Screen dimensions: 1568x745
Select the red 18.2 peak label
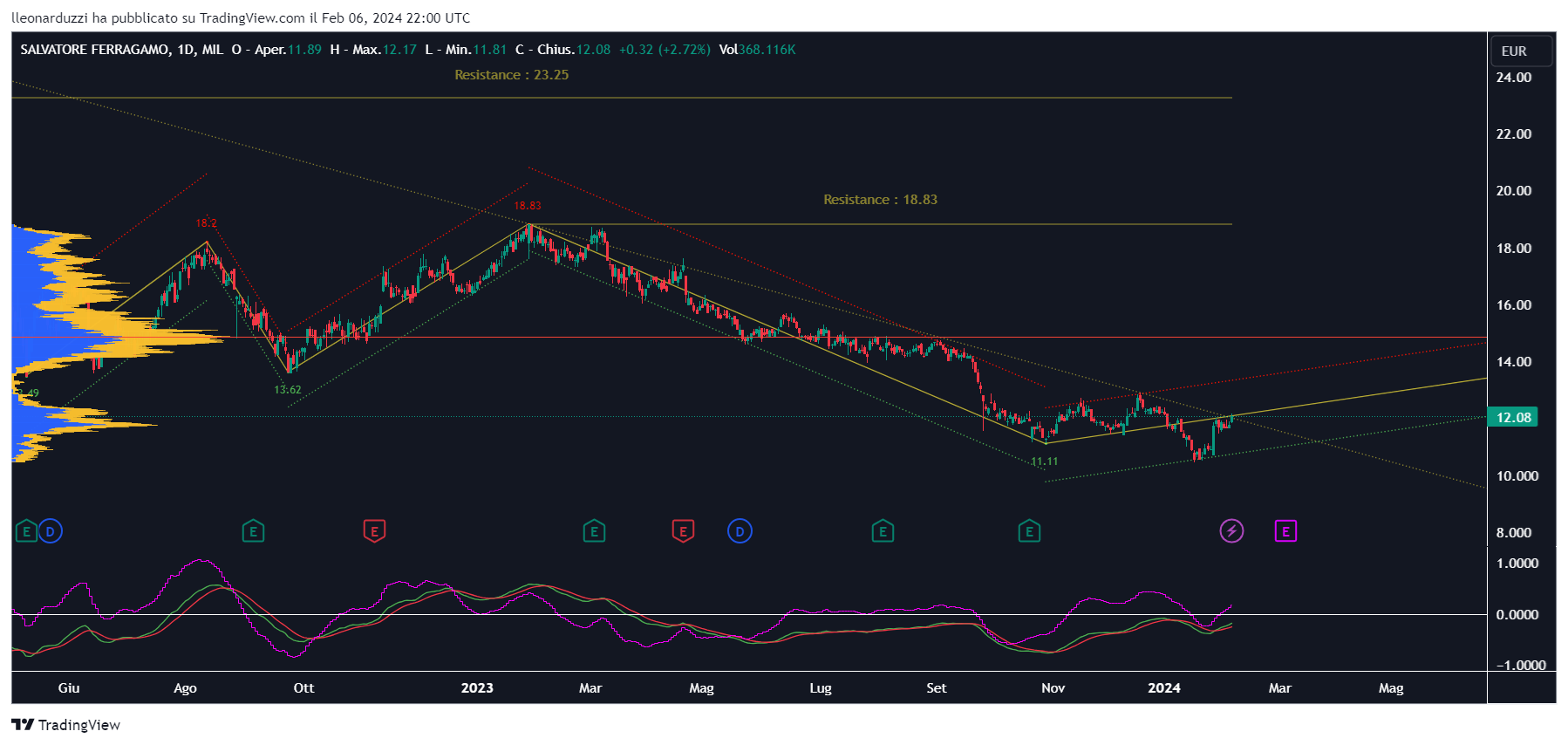click(x=207, y=223)
